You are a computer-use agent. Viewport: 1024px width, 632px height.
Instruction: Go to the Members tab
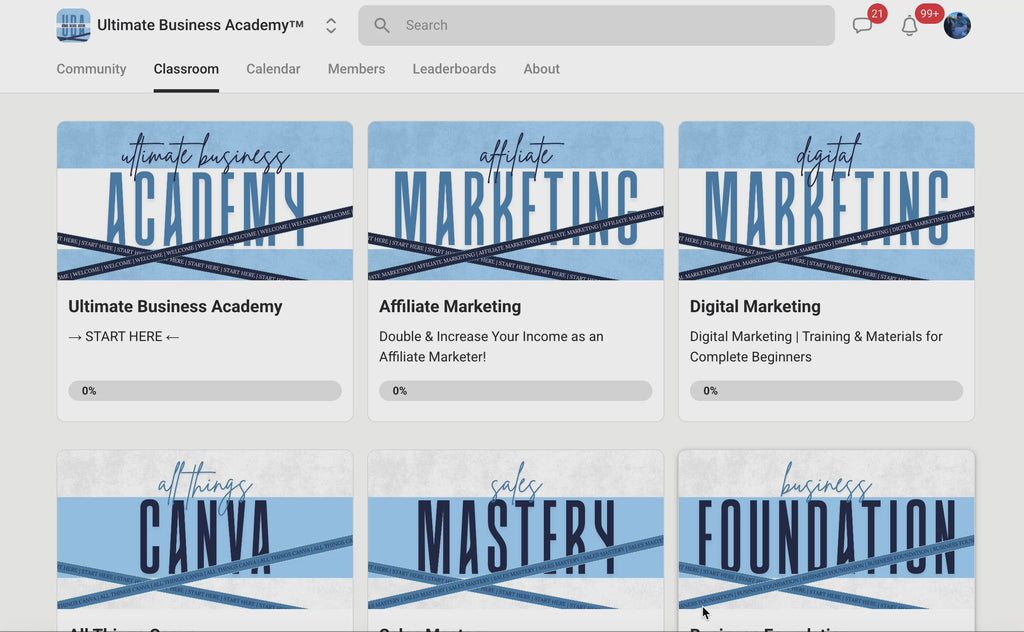357,69
